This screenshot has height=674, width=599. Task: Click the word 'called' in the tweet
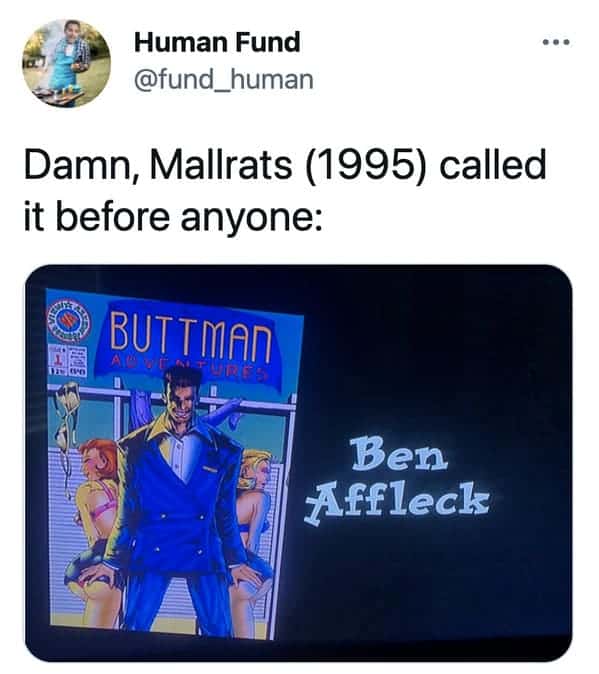pos(493,164)
